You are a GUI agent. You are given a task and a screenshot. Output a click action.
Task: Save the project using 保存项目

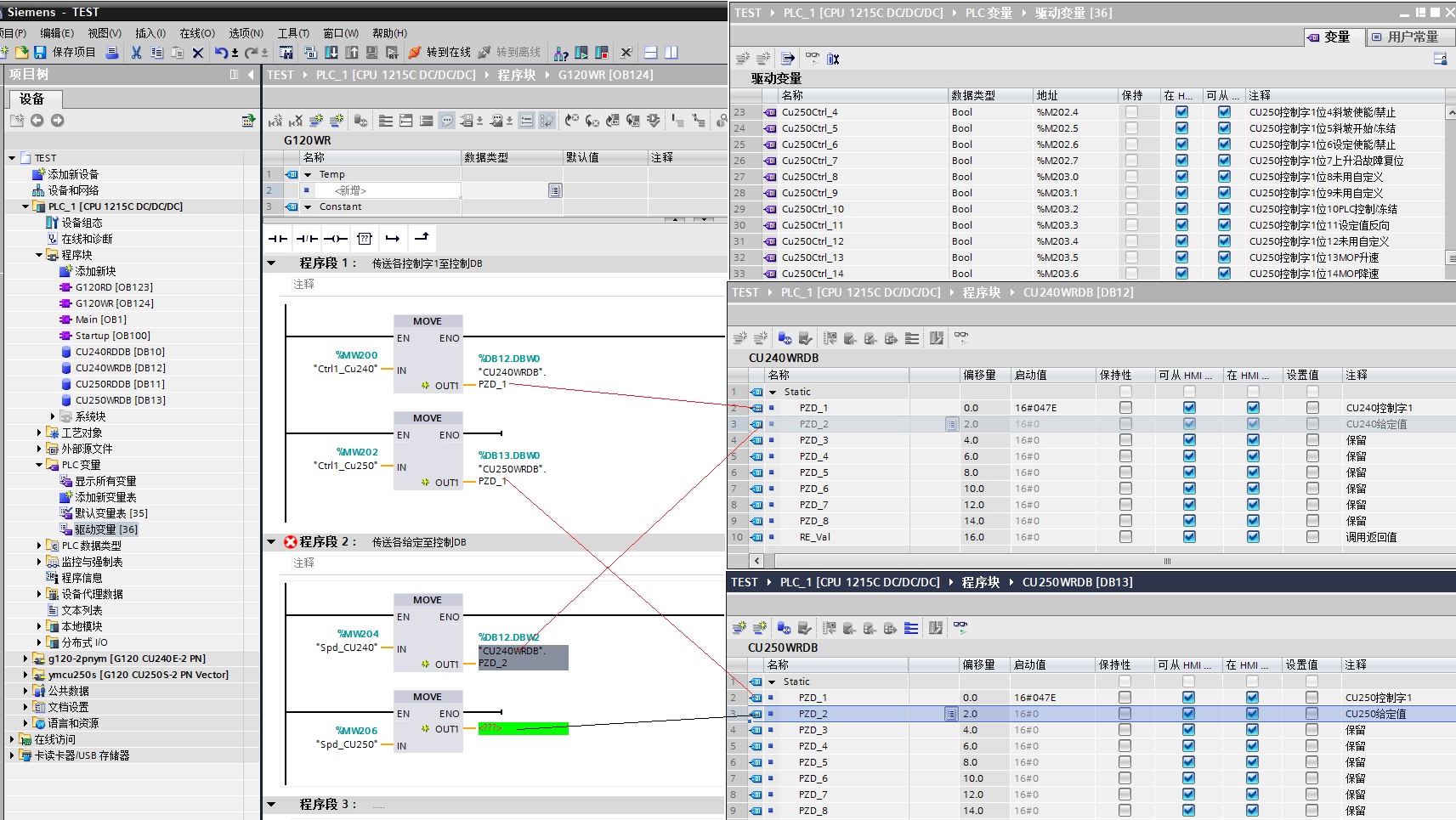(65, 53)
